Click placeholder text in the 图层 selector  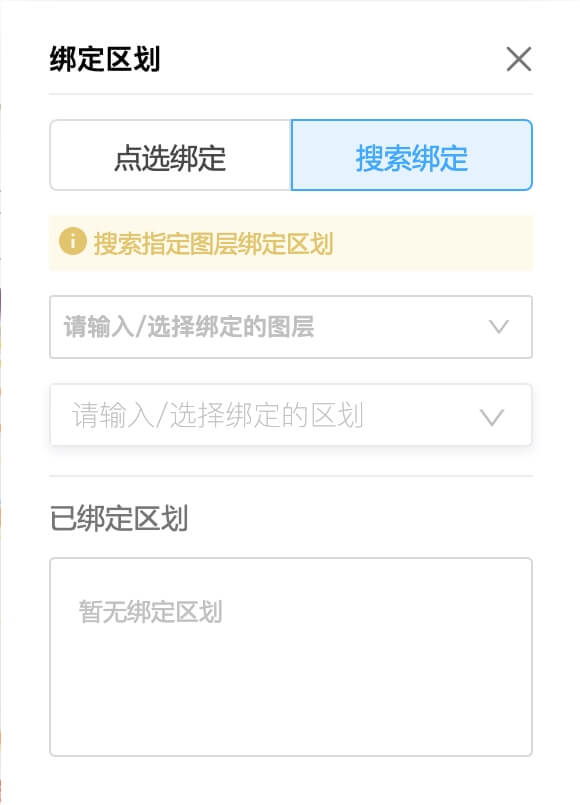coord(189,327)
